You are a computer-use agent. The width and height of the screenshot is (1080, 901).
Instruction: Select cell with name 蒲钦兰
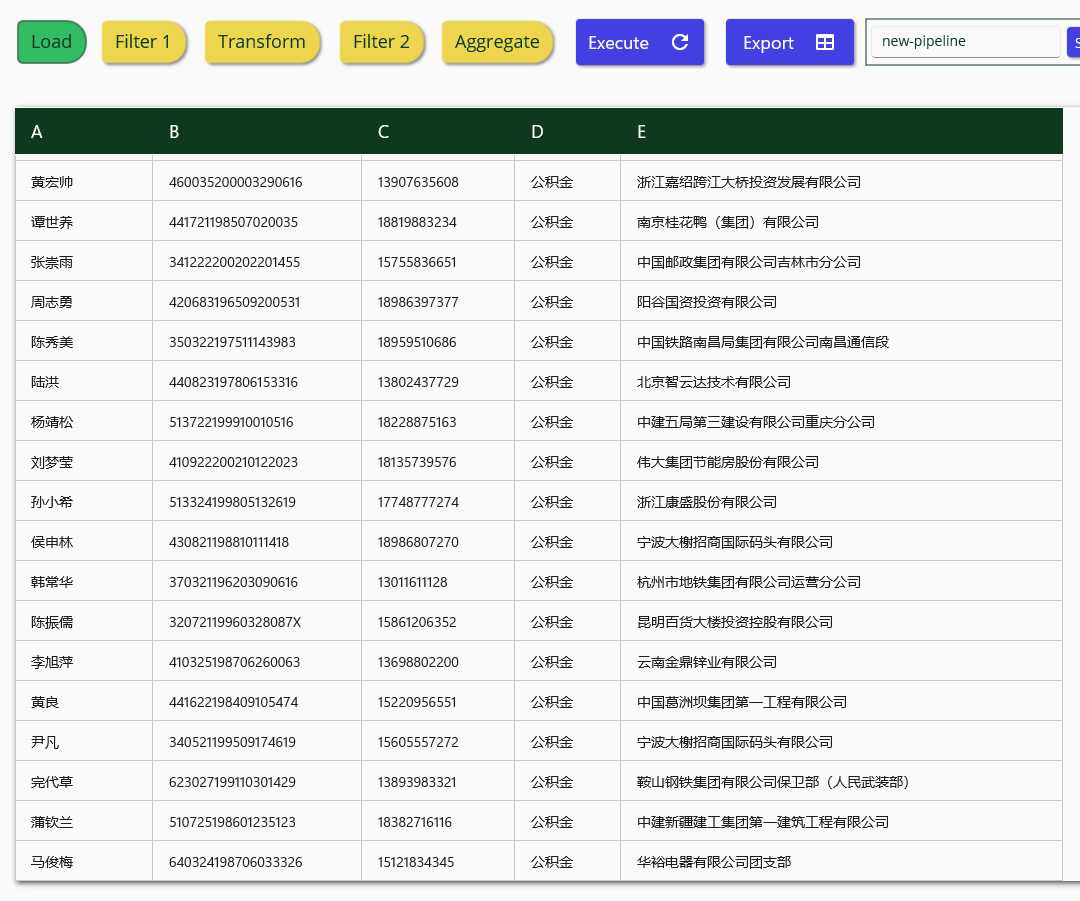point(84,821)
